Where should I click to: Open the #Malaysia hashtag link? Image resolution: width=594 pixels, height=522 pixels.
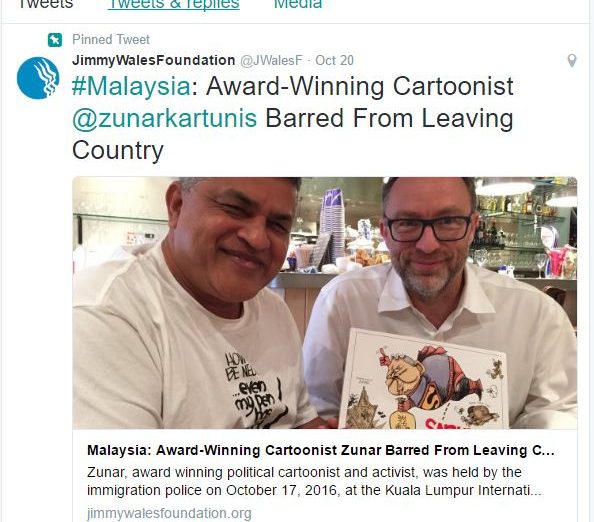131,87
